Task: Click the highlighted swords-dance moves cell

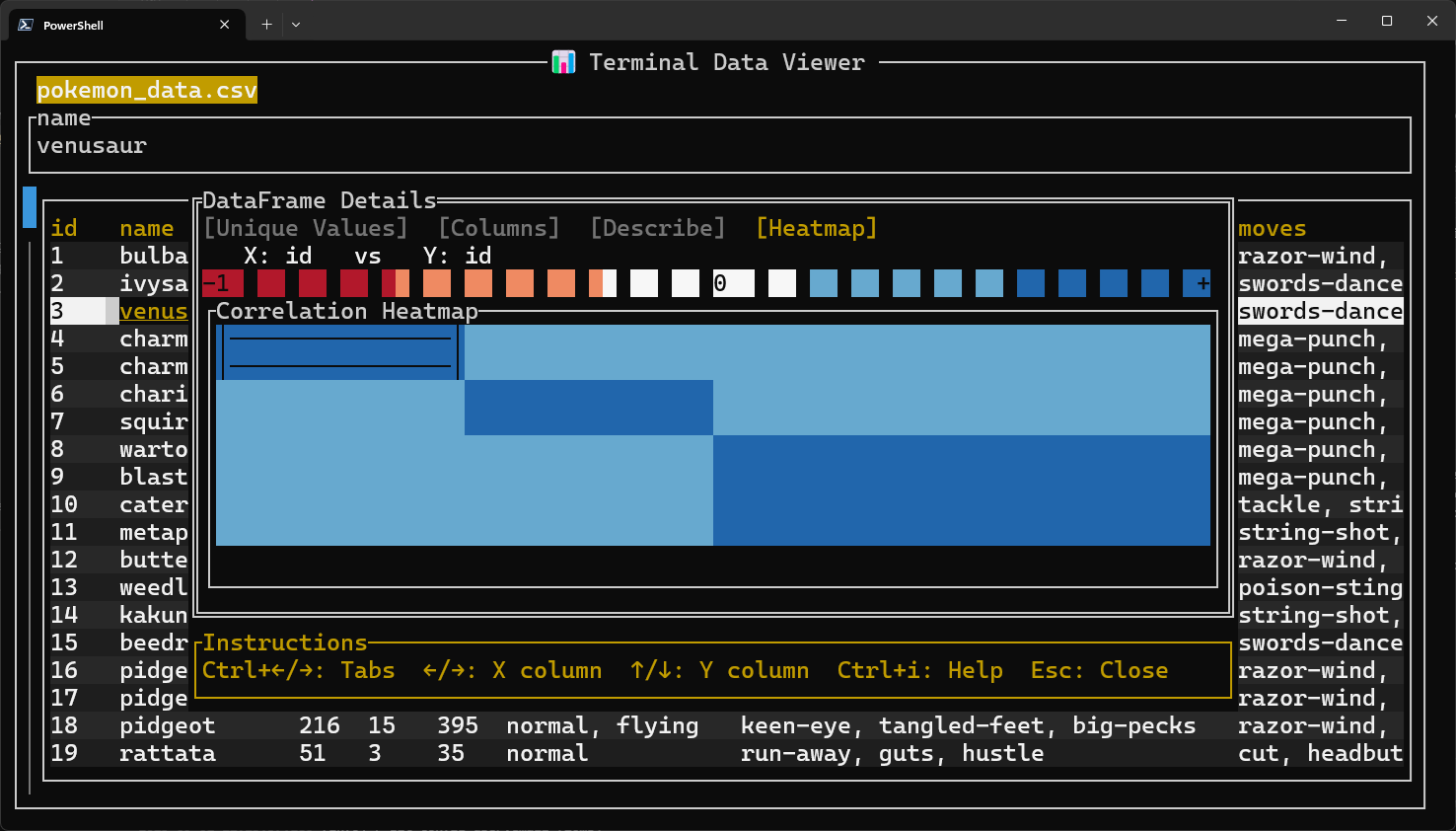Action: point(1321,311)
